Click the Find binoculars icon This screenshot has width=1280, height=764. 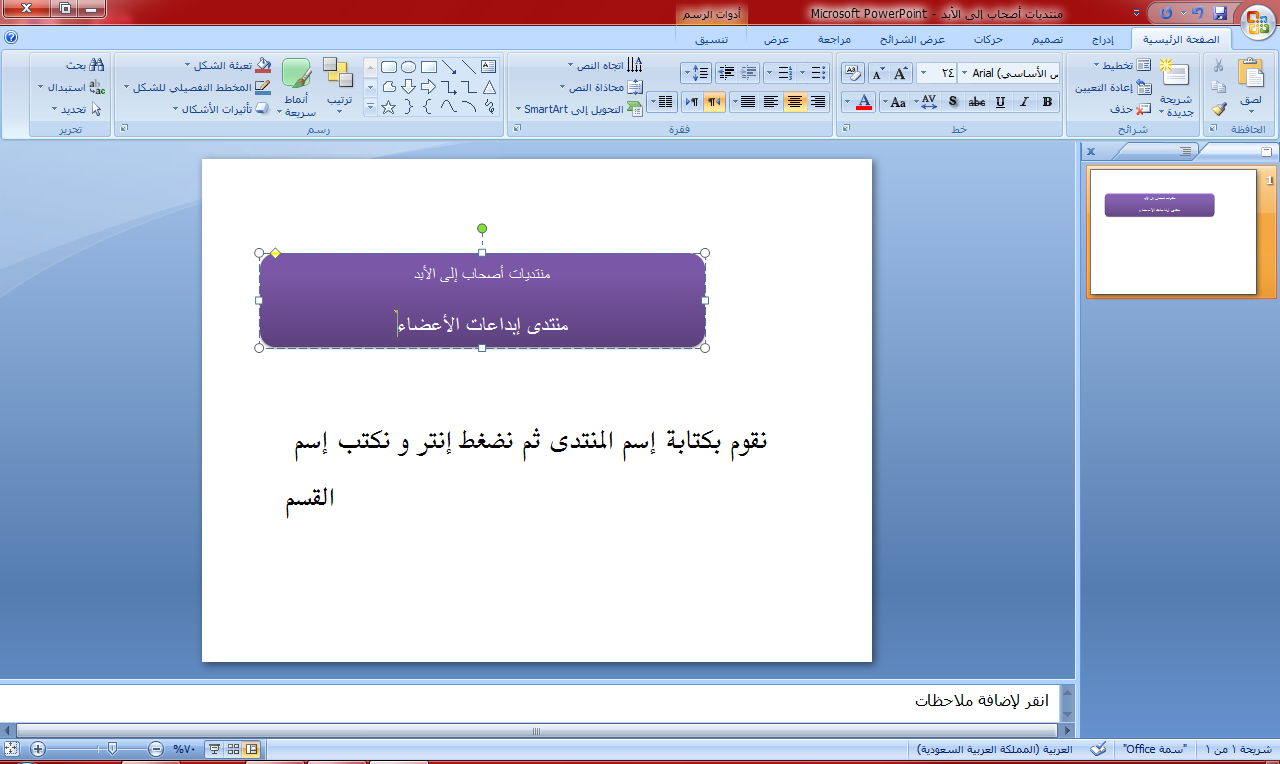coord(96,65)
